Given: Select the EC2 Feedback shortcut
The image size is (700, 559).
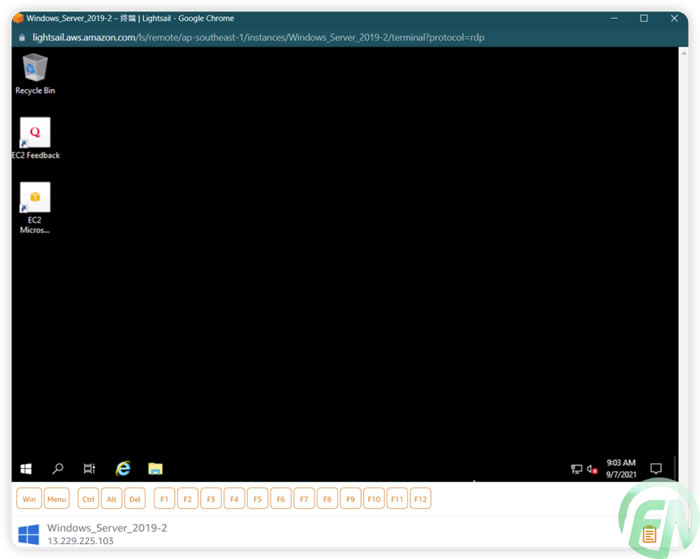Looking at the screenshot, I should click(35, 134).
